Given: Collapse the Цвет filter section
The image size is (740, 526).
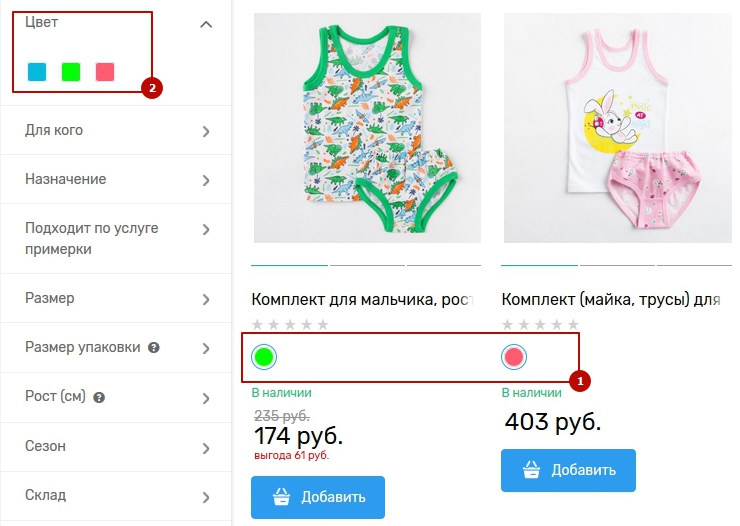Looking at the screenshot, I should (206, 24).
